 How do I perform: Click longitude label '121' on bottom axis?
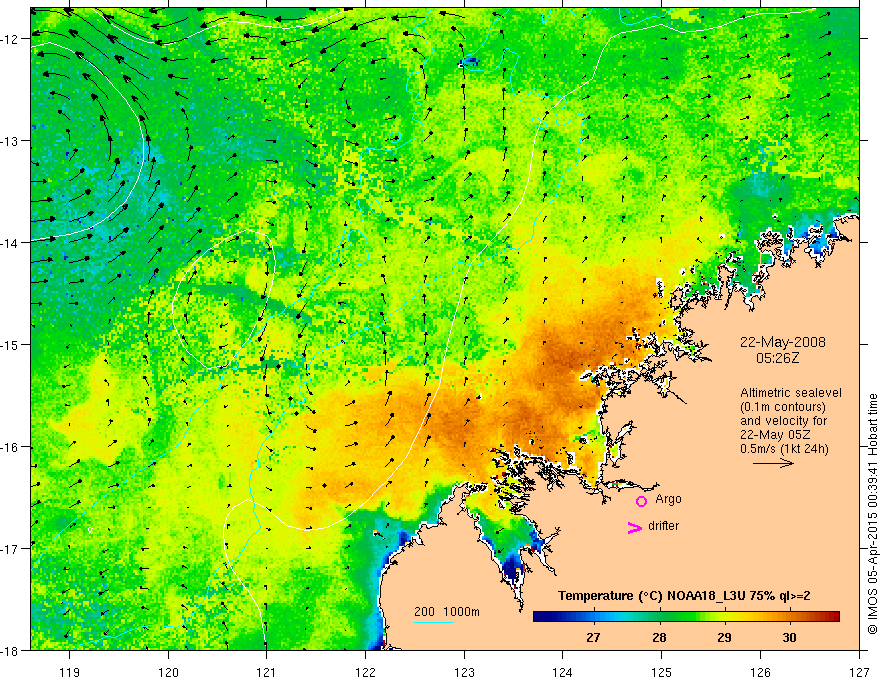(x=267, y=672)
